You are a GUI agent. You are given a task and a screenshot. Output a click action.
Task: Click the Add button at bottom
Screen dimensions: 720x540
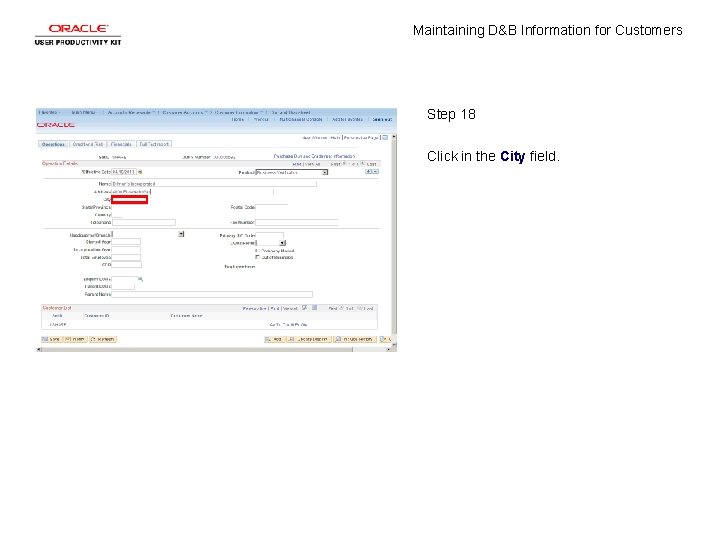pyautogui.click(x=274, y=339)
